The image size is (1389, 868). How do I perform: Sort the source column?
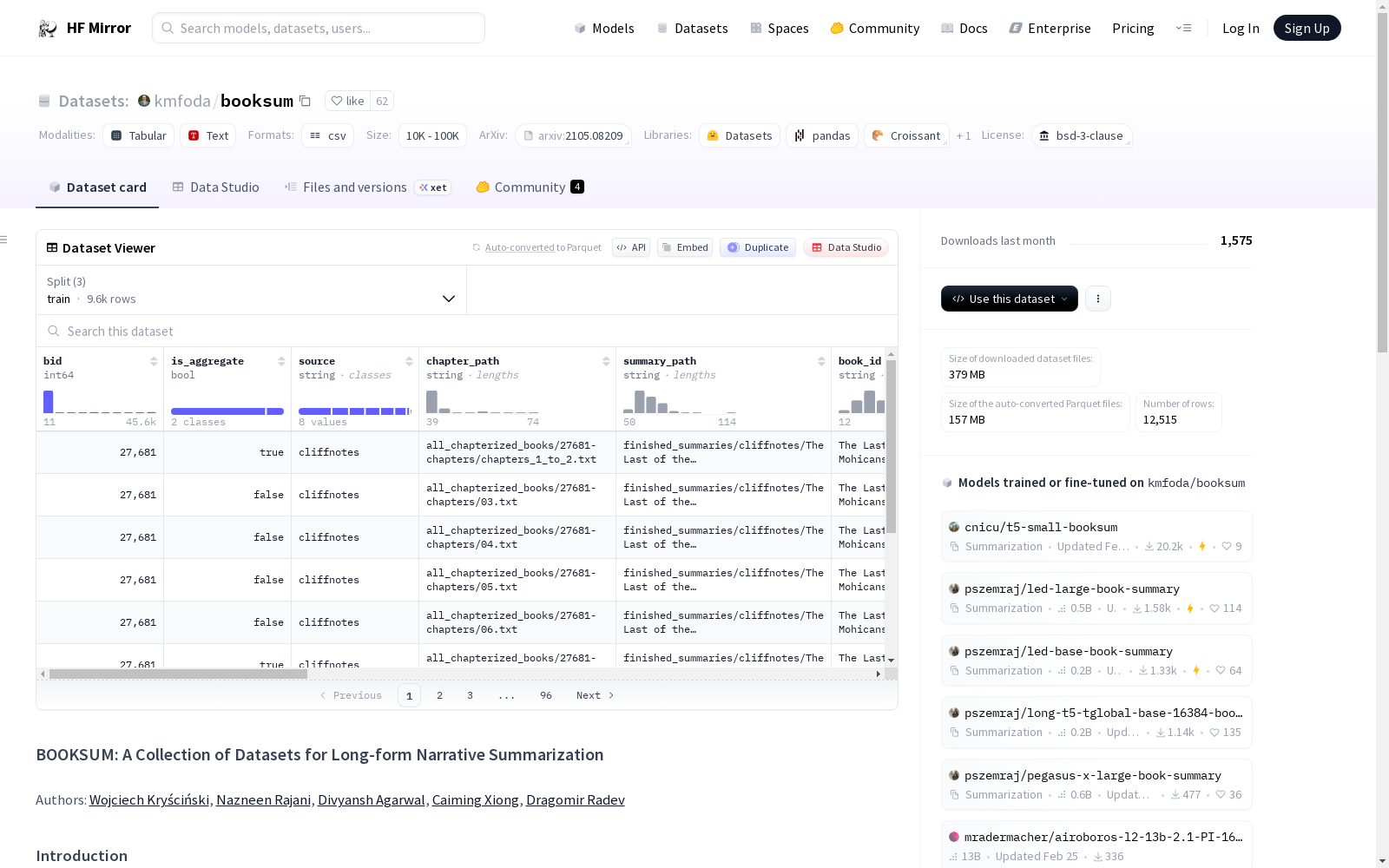click(x=409, y=361)
